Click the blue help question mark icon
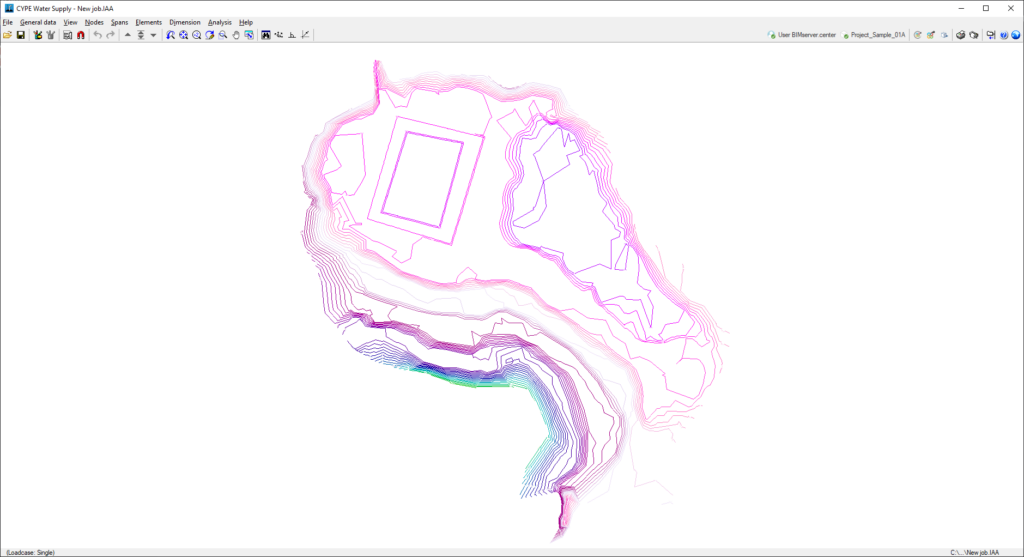Viewport: 1024px width, 557px height. click(1004, 35)
